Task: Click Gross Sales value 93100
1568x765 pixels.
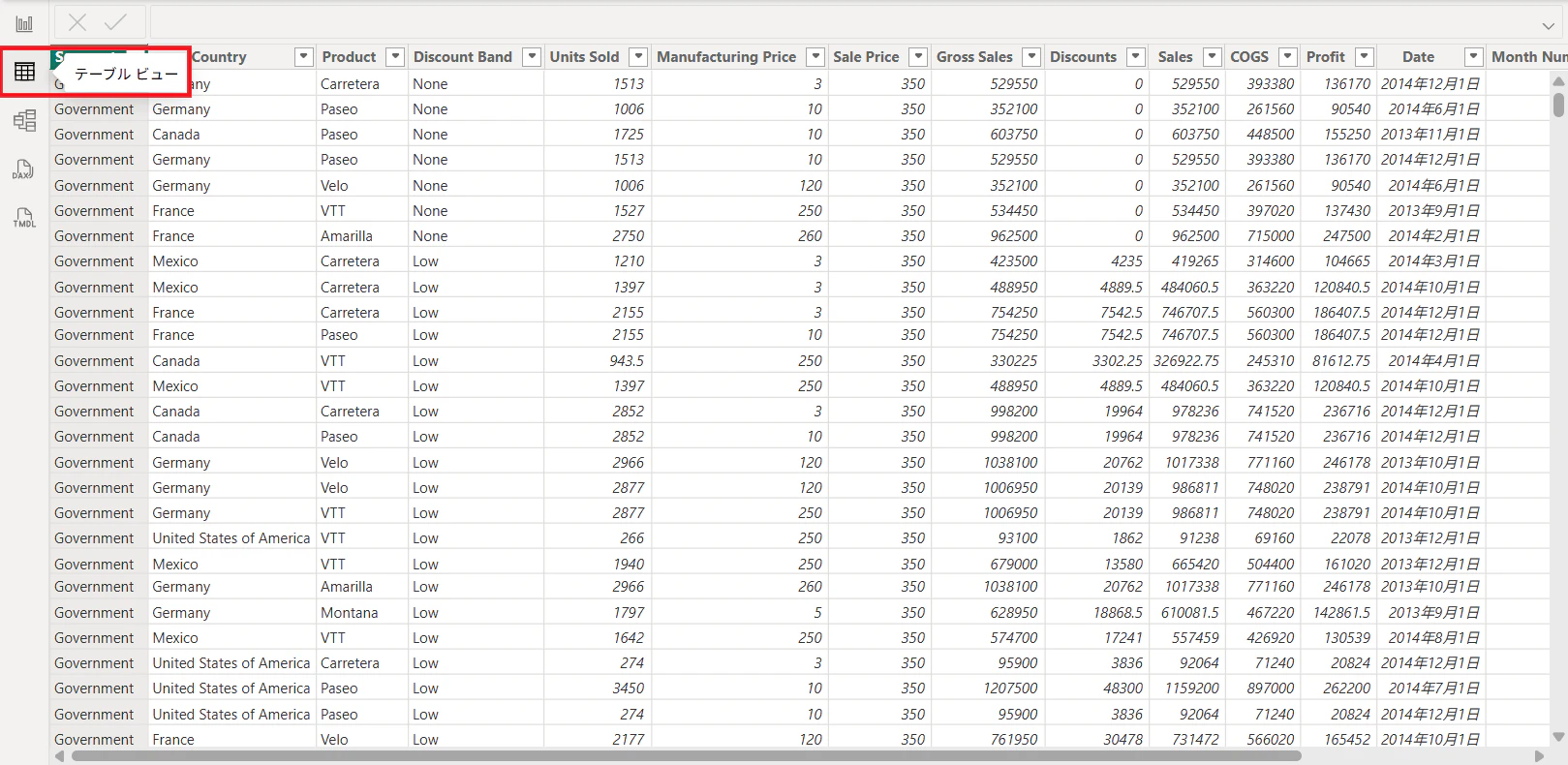Action: point(1018,538)
